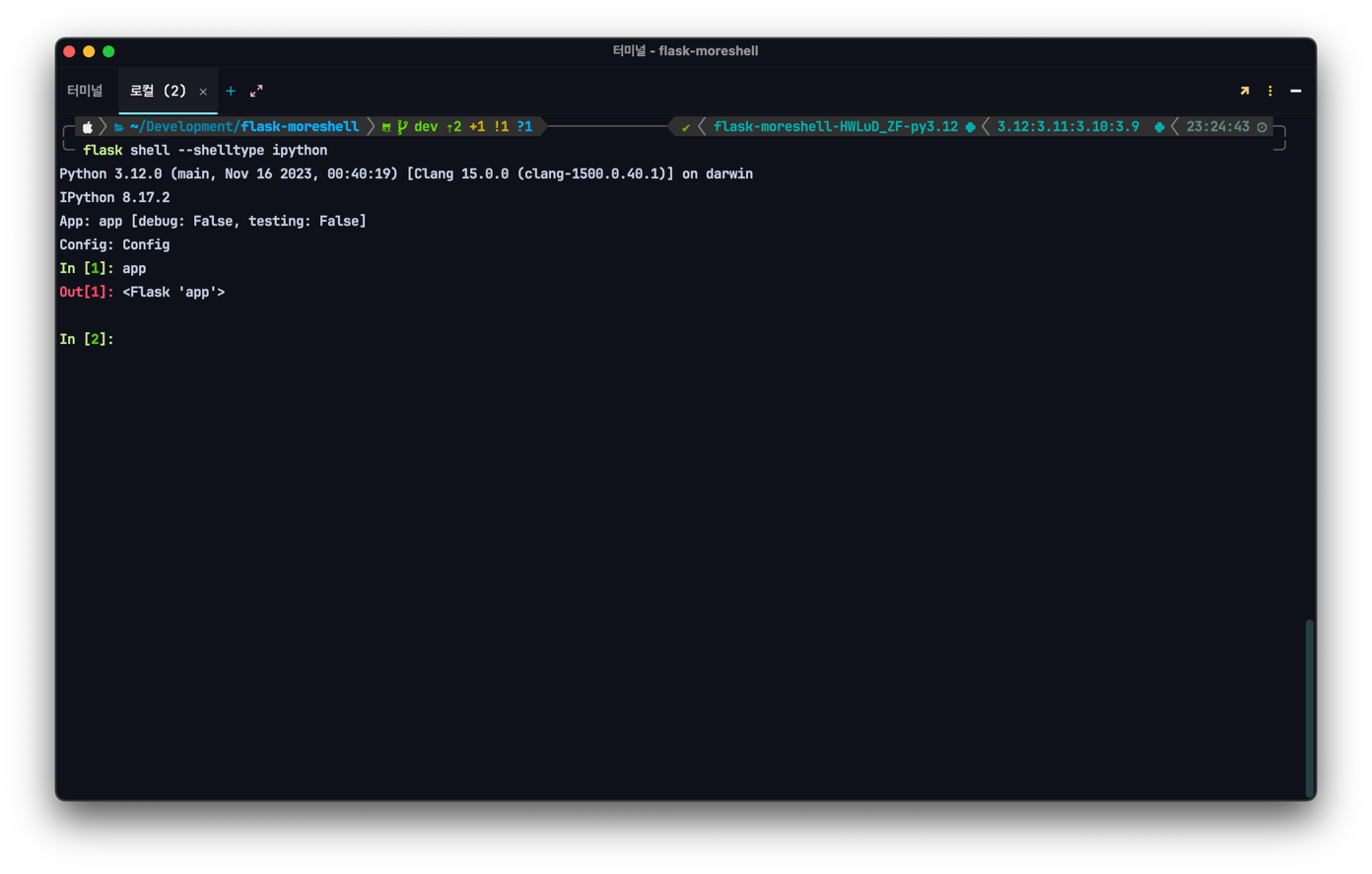Viewport: 1372px width, 874px height.
Task: Minimize window with the yellow button
Action: point(89,51)
